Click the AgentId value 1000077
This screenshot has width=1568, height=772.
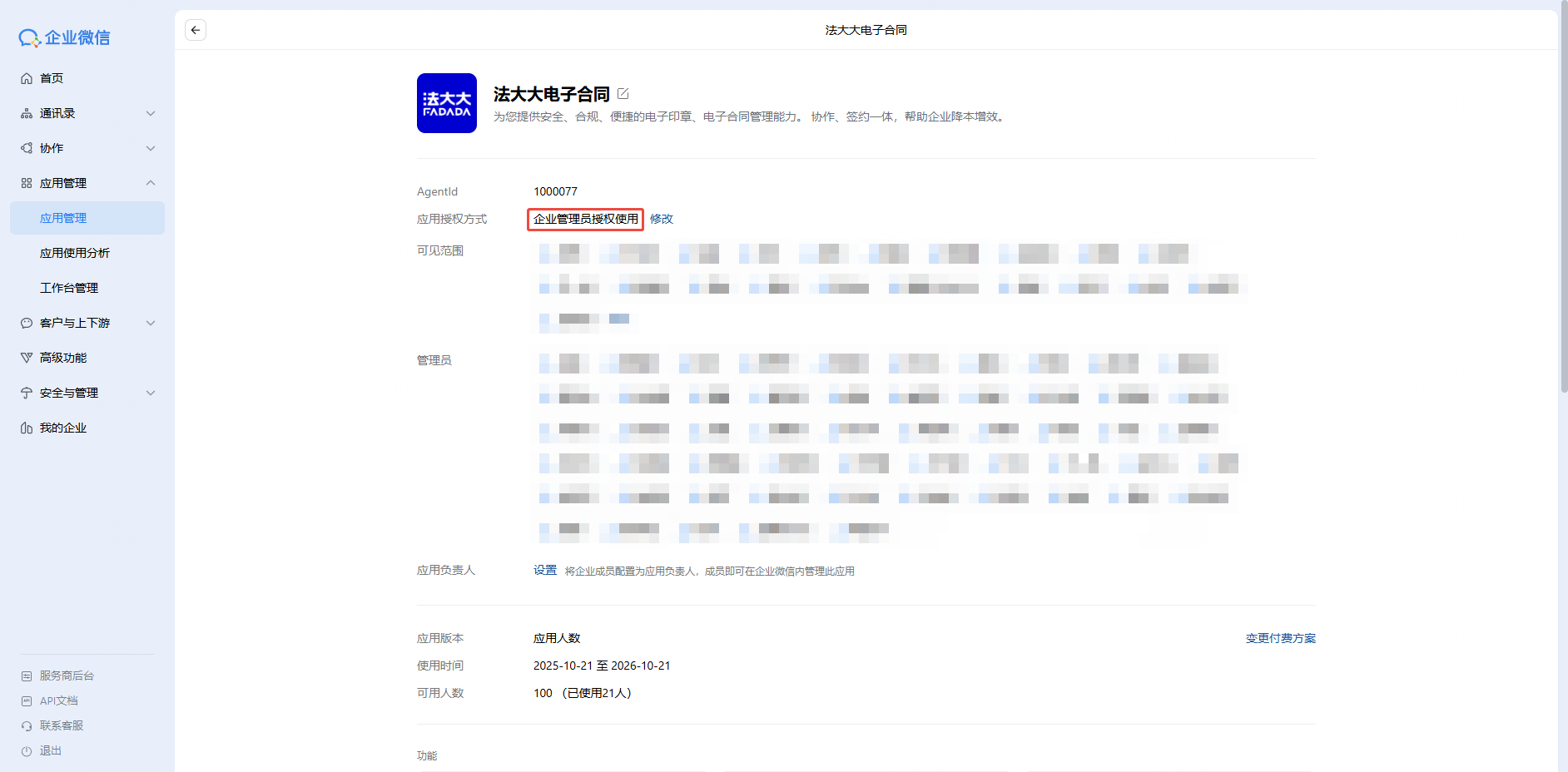[555, 191]
